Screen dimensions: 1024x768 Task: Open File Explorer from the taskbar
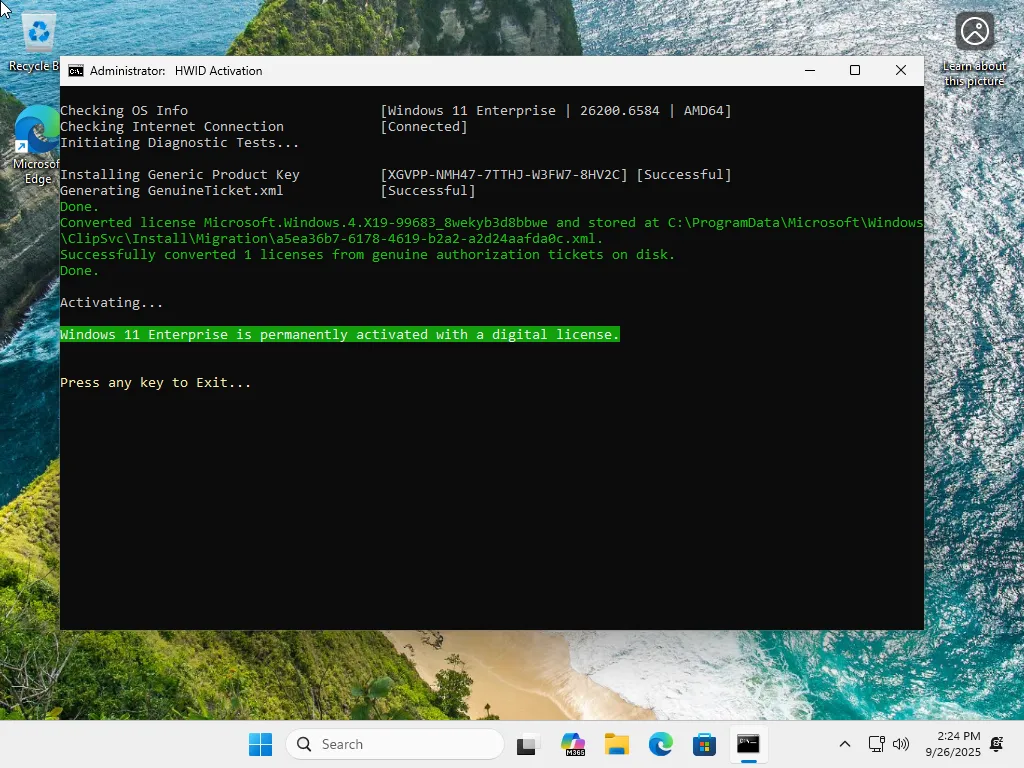pyautogui.click(x=616, y=744)
